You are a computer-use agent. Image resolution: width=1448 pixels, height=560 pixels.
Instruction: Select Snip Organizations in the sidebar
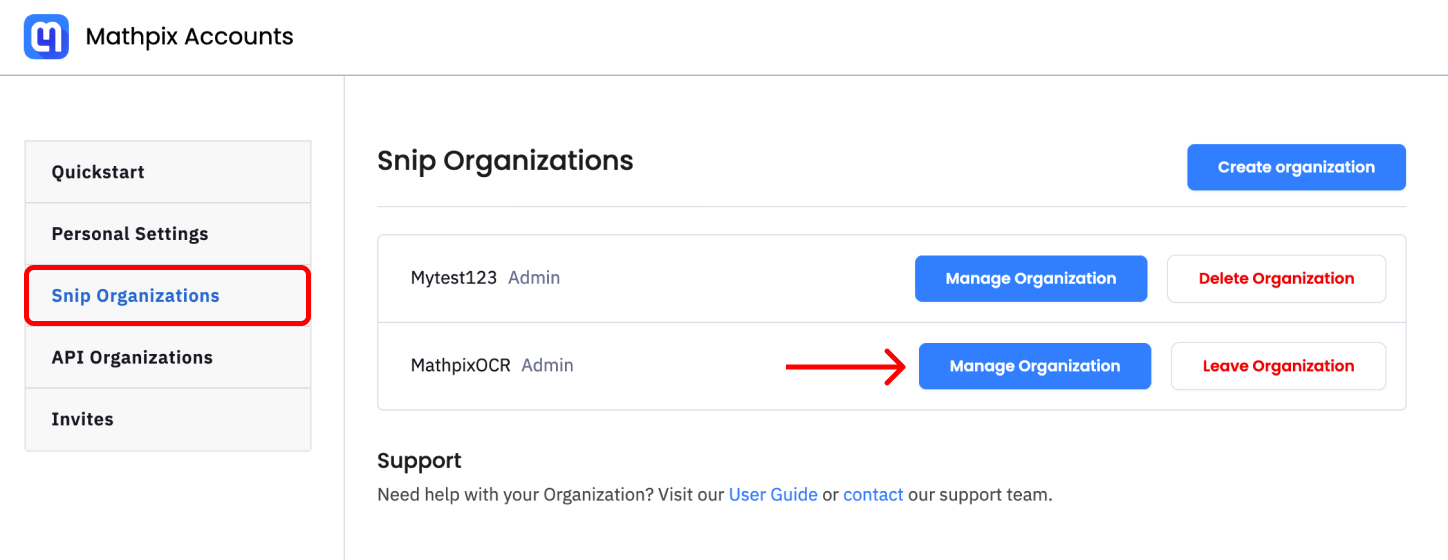point(168,296)
